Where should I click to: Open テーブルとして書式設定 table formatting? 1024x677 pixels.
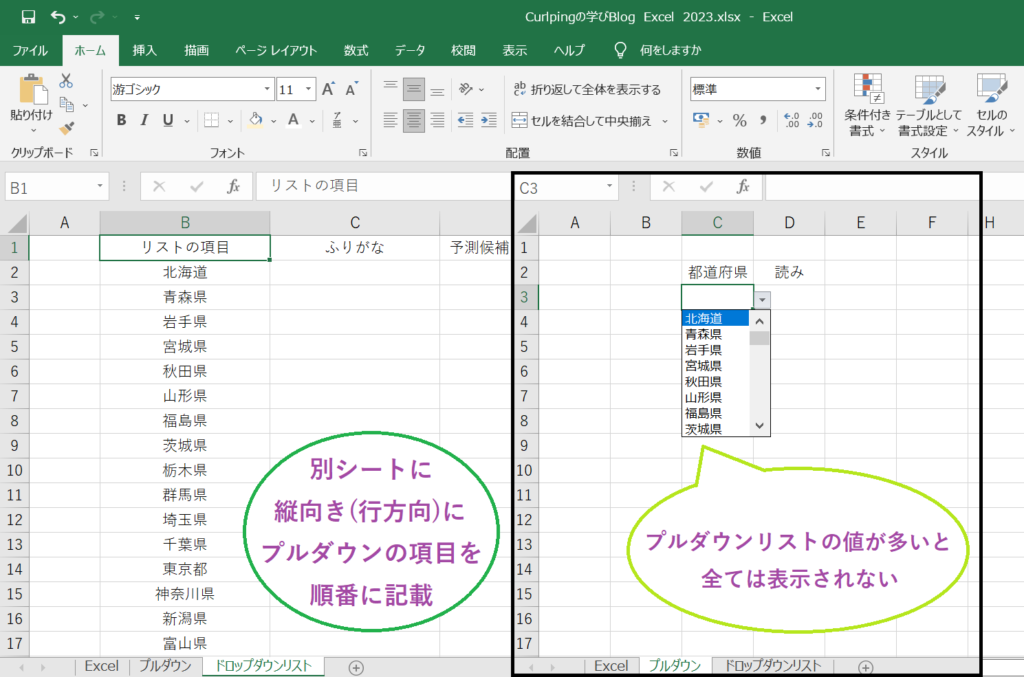(929, 104)
